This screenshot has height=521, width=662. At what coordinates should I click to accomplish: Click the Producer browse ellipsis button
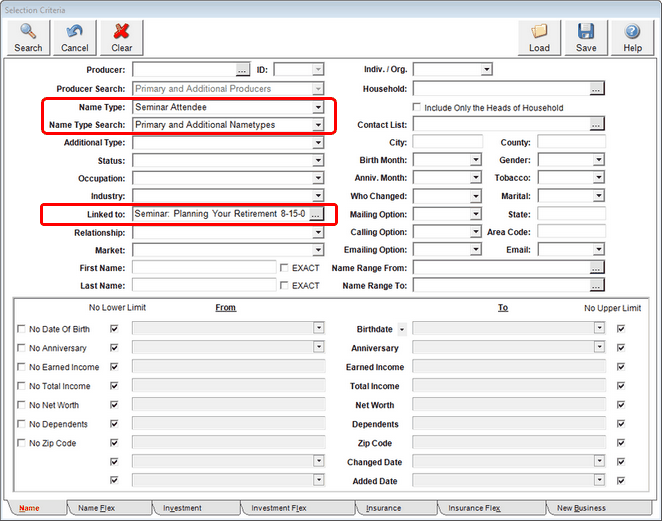pos(242,70)
